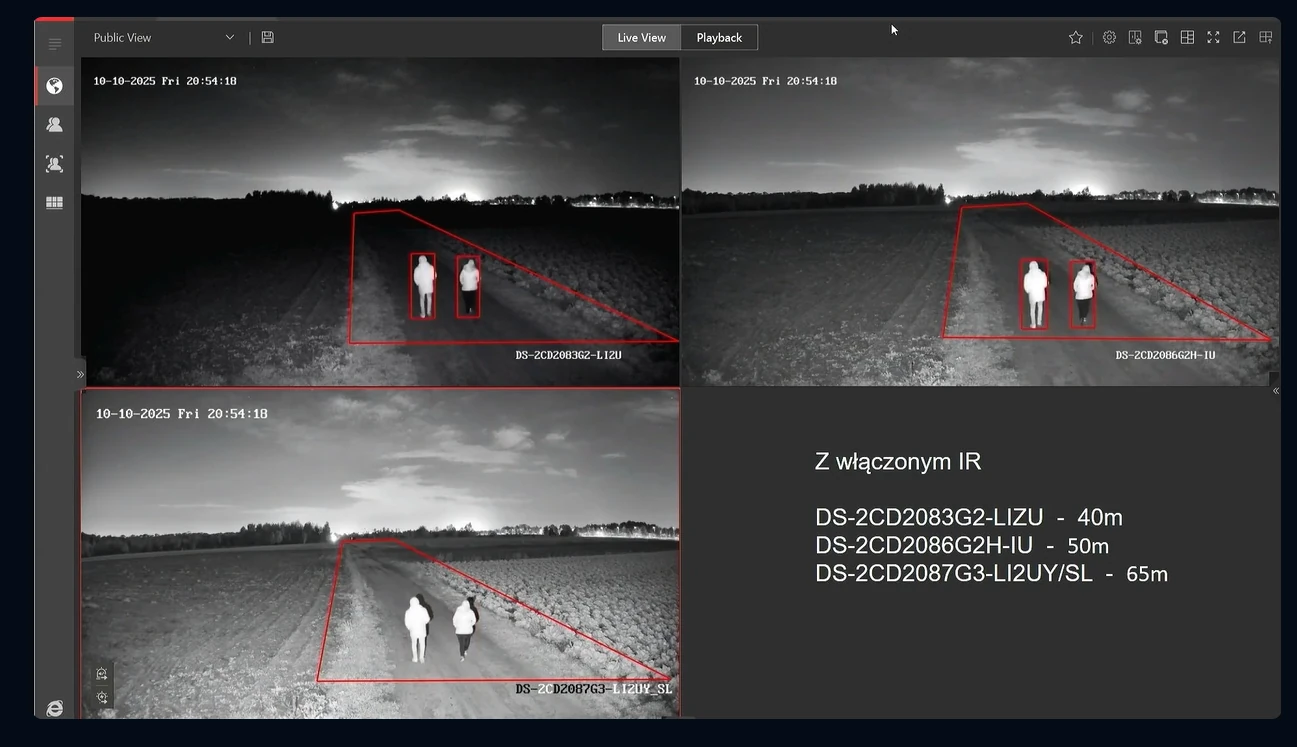
Task: Open the hamburger menu in the sidebar
Action: [54, 44]
